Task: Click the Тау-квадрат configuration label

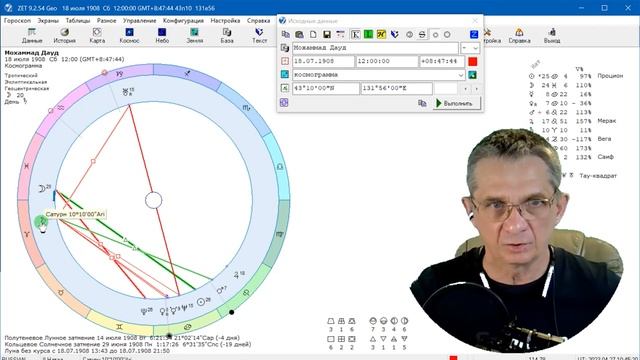Action: [598, 176]
